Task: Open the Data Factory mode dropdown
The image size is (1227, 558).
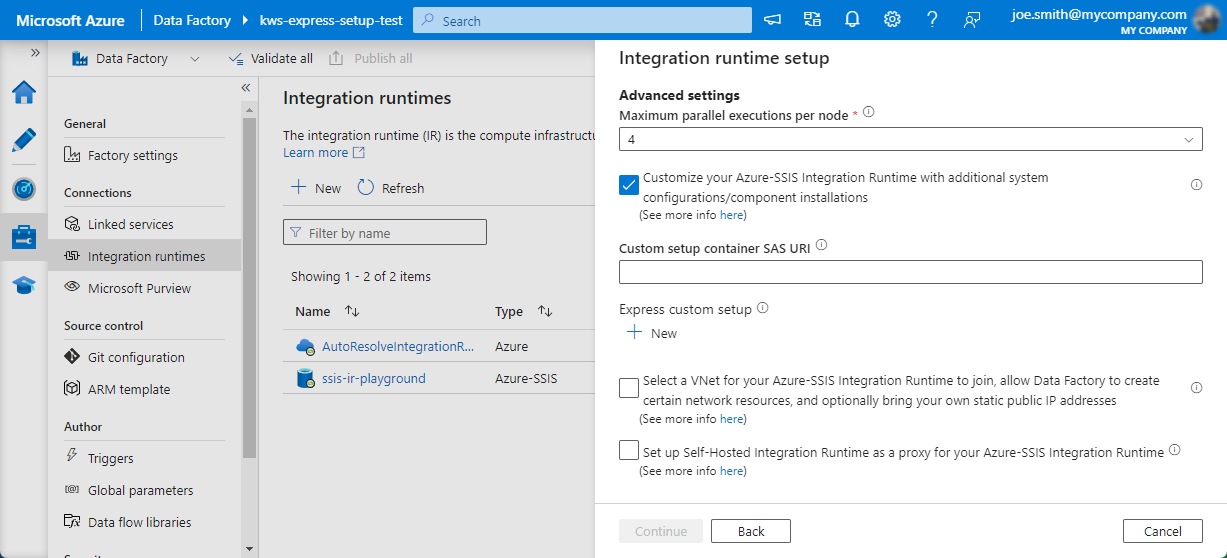Action: 136,59
